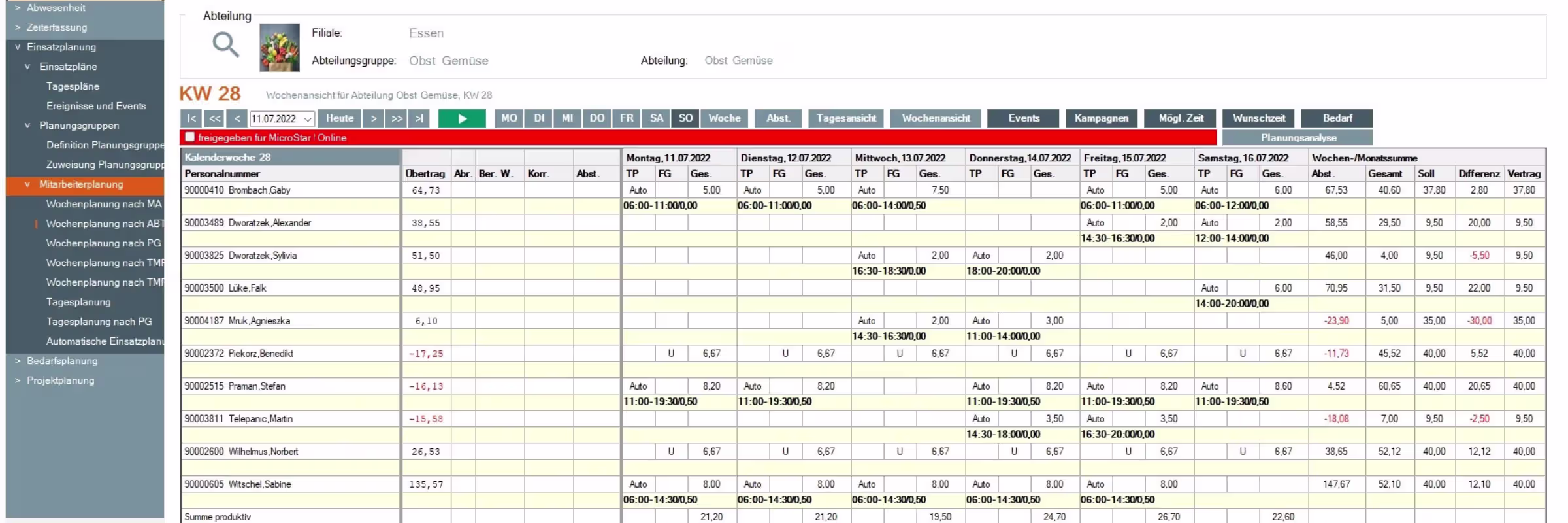Toggle the SA weekday button
The image size is (1568, 523).
tap(656, 118)
